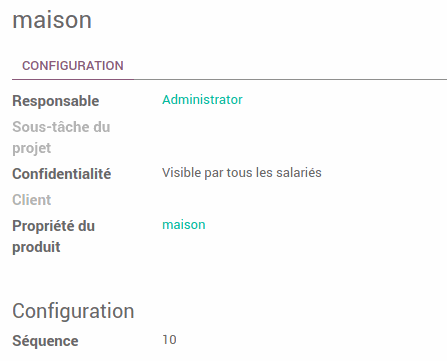447x361 pixels.
Task: Click the Visible par tous les salariés value
Action: pyautogui.click(x=242, y=173)
